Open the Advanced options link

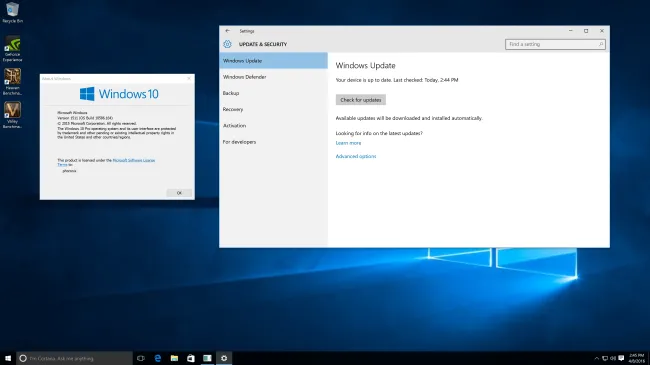pos(356,156)
